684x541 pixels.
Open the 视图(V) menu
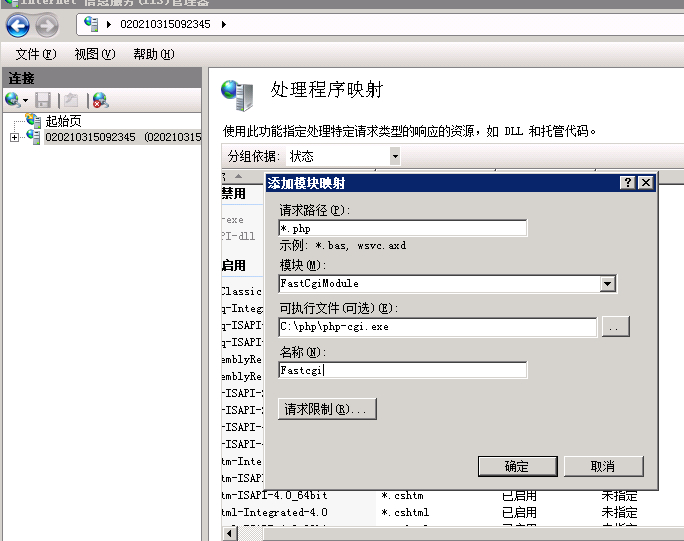pyautogui.click(x=95, y=54)
